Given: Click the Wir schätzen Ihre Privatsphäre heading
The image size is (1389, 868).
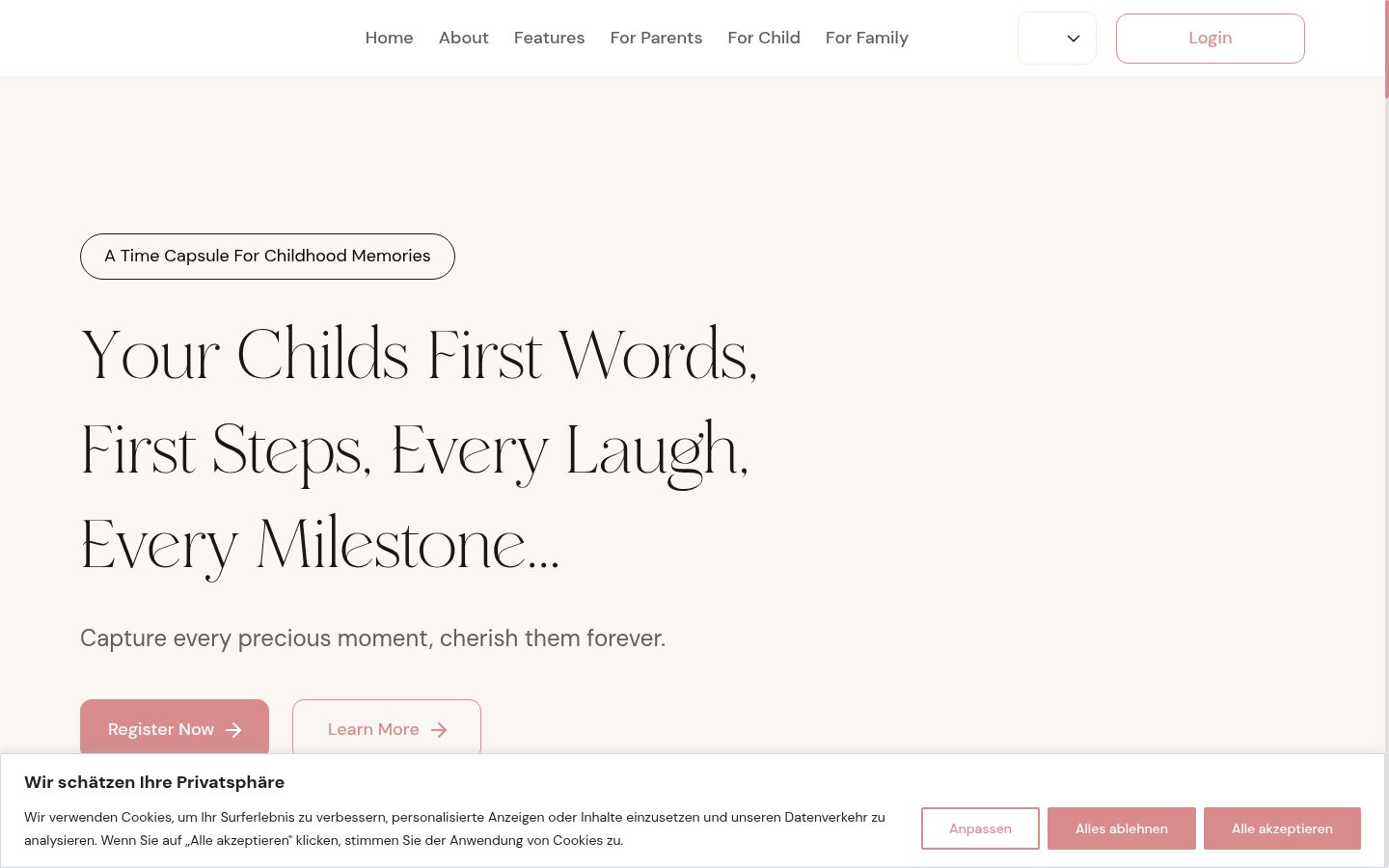Looking at the screenshot, I should coord(154,782).
